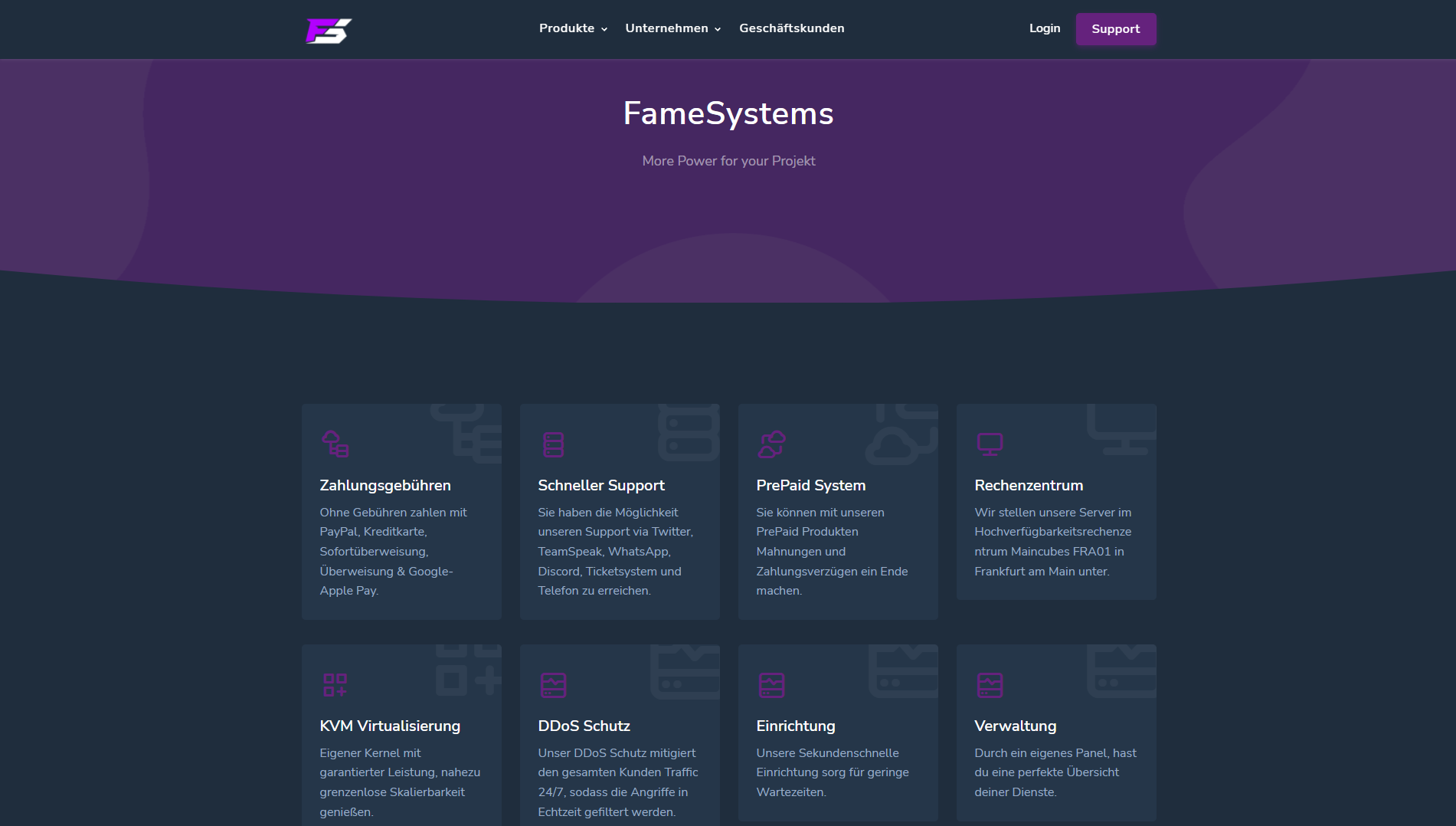Click text 'Eigener Kernel mit'
Viewport: 1456px width, 826px height.
pos(370,753)
